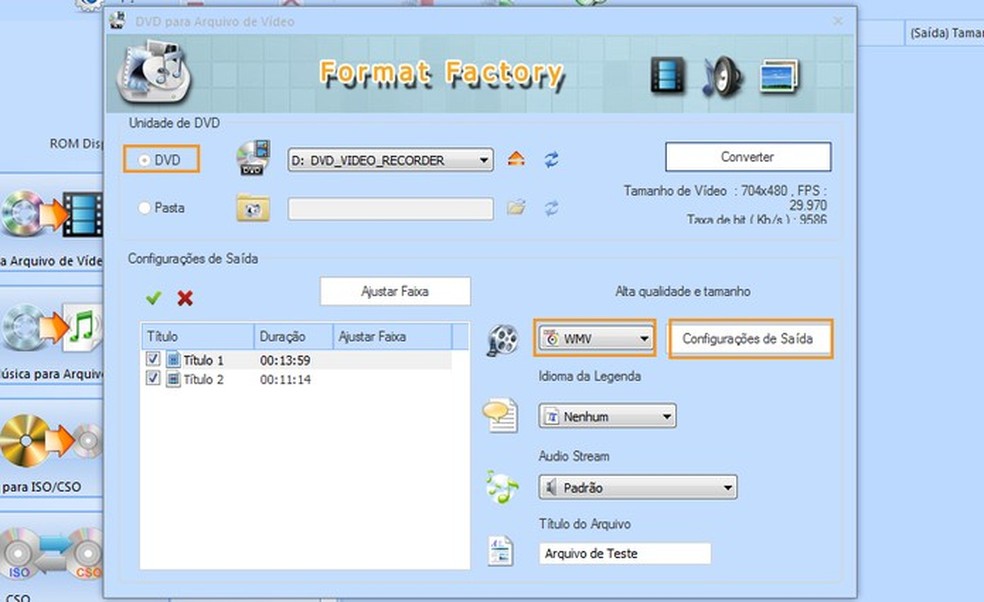Open the DVD drive dropdown D: DVD_VIDEO_RECORDER
984x602 pixels.
click(390, 160)
